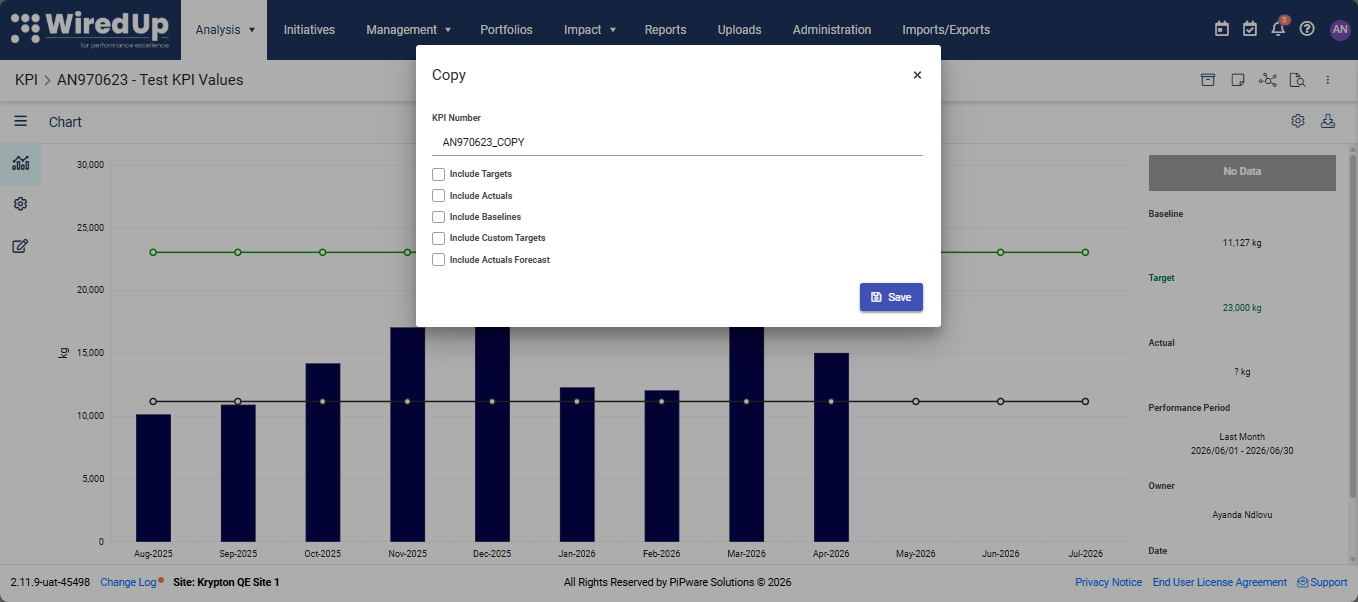This screenshot has width=1358, height=602.
Task: Click the document search icon
Action: click(1298, 80)
